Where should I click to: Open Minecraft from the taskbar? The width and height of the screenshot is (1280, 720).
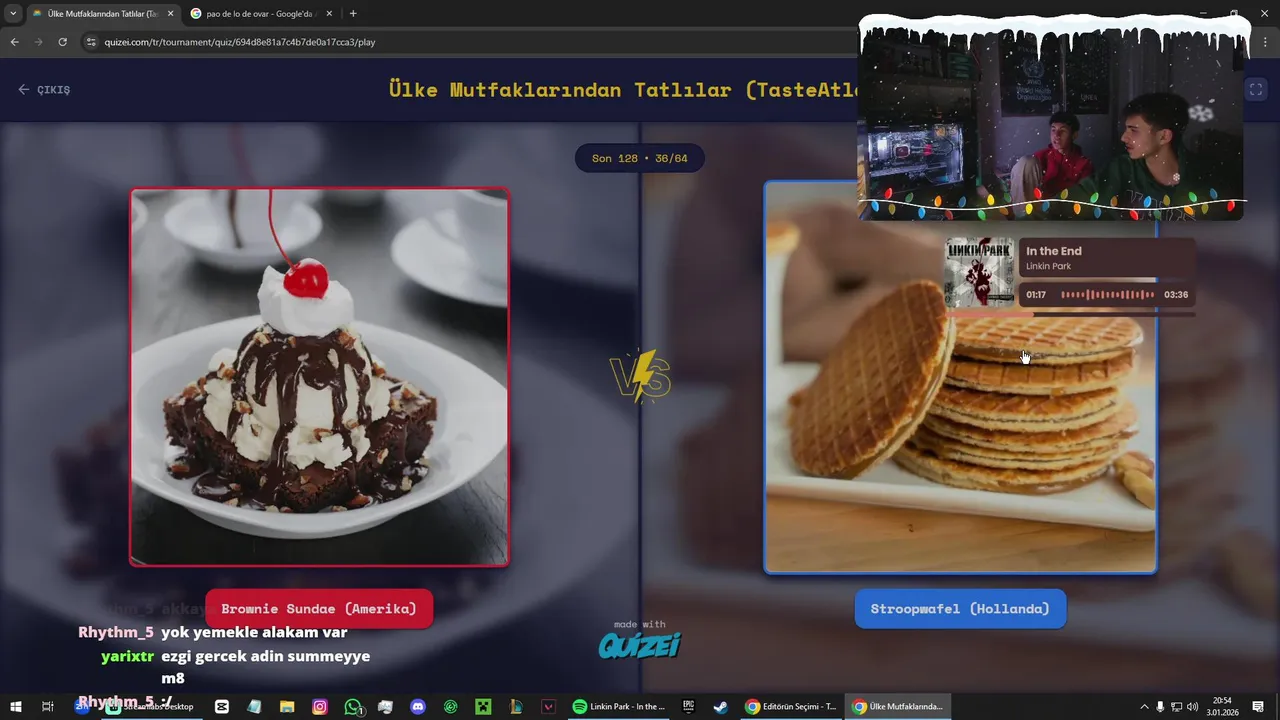pos(484,706)
